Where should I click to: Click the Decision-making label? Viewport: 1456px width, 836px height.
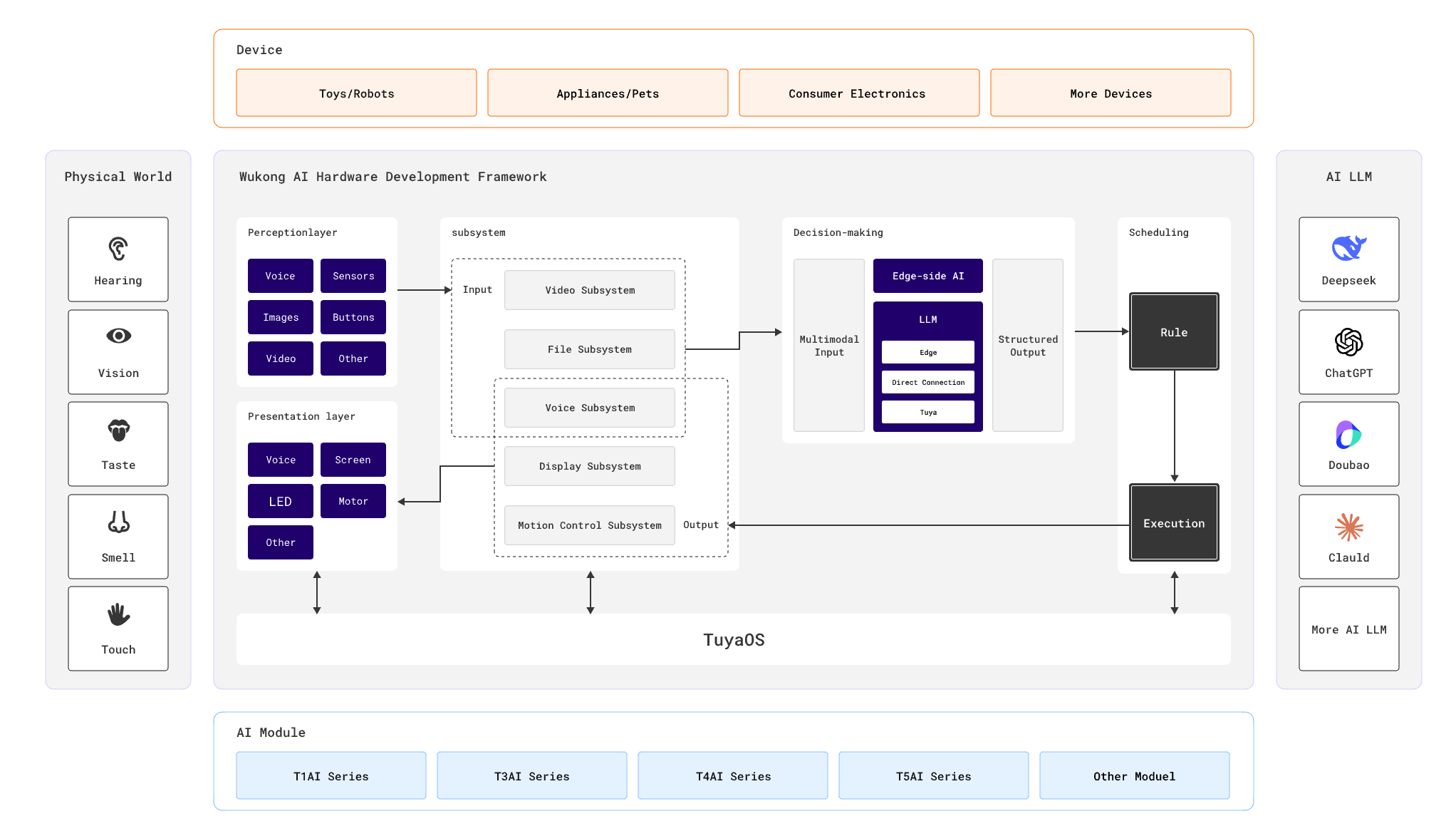tap(838, 232)
